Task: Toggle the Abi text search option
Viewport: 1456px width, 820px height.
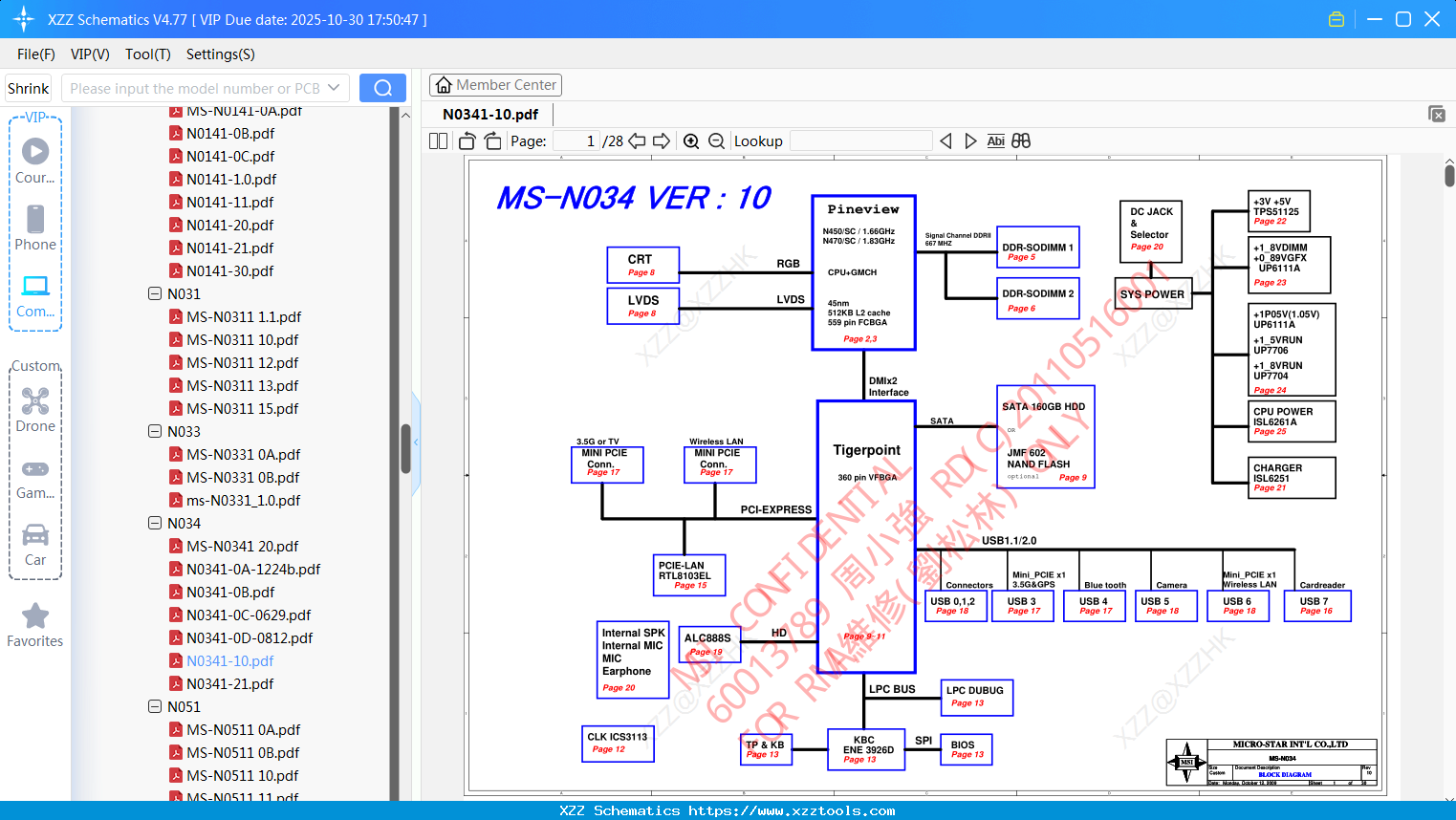Action: click(x=995, y=140)
